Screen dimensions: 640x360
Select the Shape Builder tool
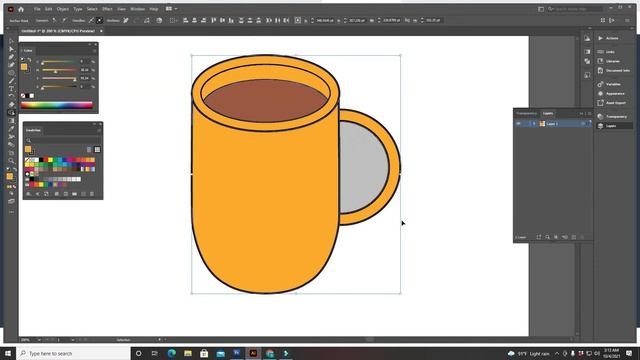point(11,113)
